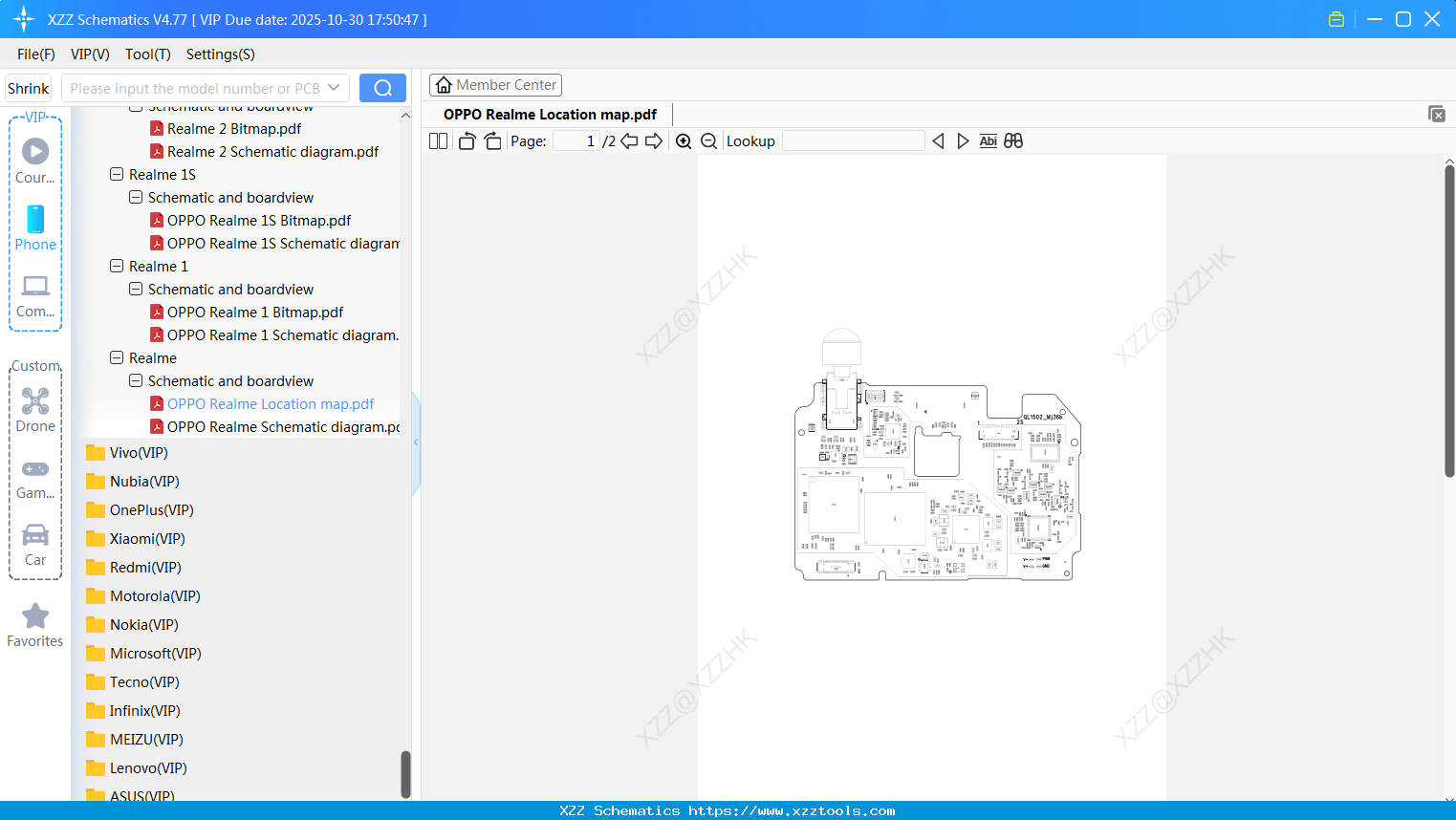
Task: Go to the next page arrow
Action: pyautogui.click(x=654, y=141)
